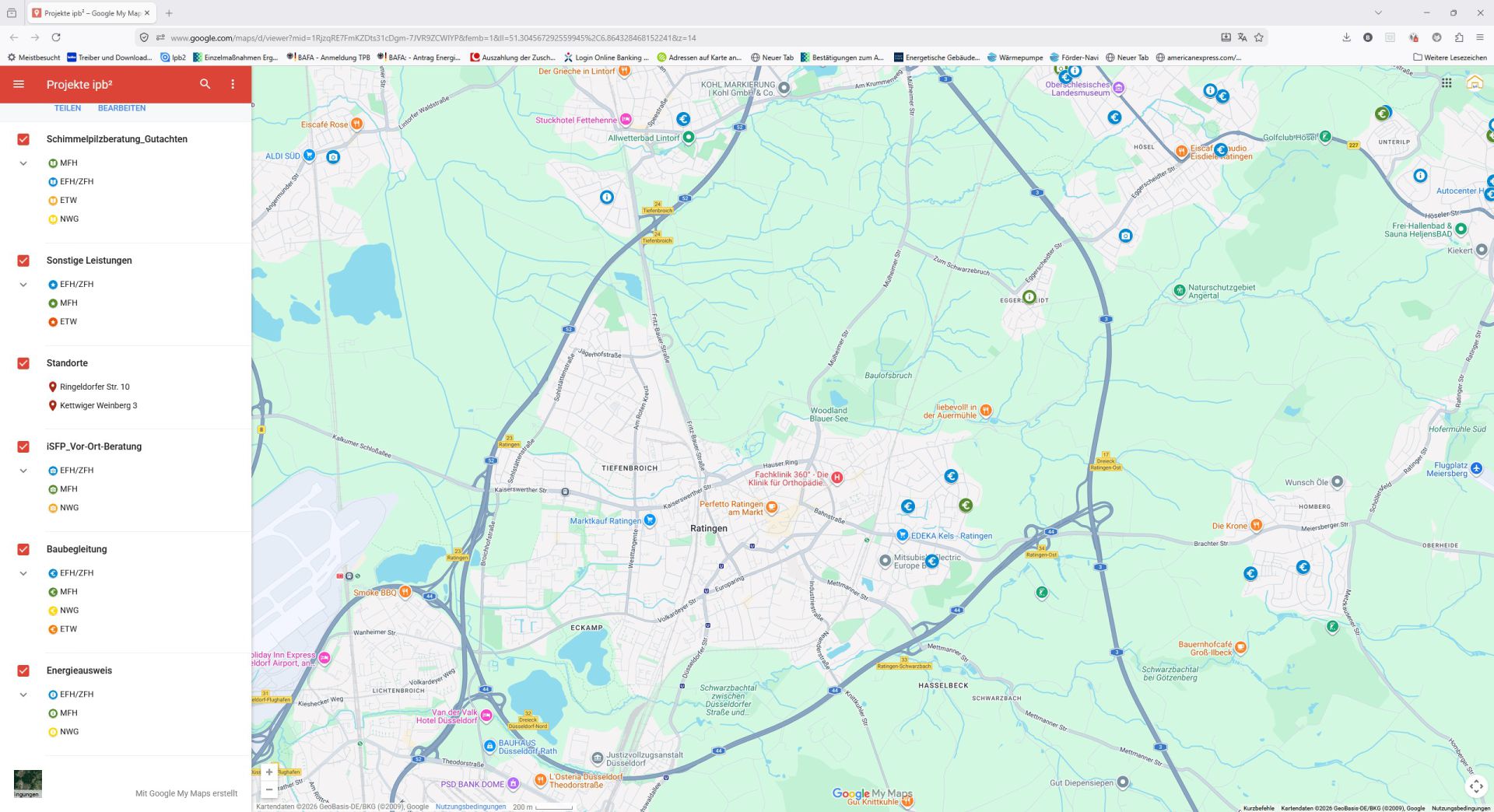The image size is (1494, 812).
Task: Uncheck the Sonstige Leistungen layer
Action: [23, 261]
